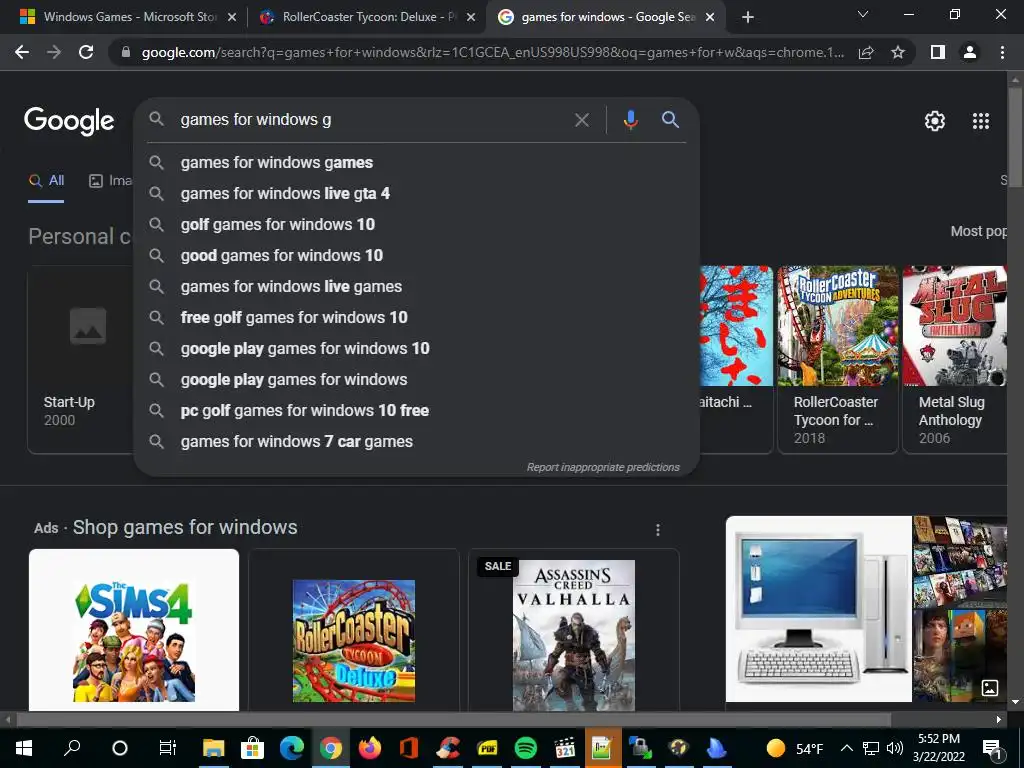Close the Microsoft Store tab
The width and height of the screenshot is (1024, 768).
[x=232, y=18]
